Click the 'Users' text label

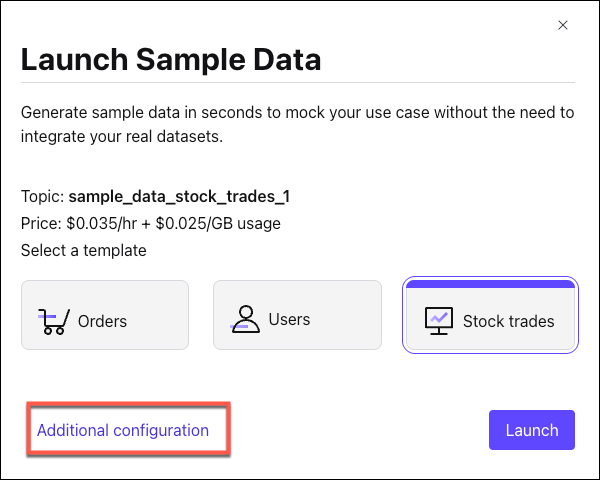click(289, 320)
